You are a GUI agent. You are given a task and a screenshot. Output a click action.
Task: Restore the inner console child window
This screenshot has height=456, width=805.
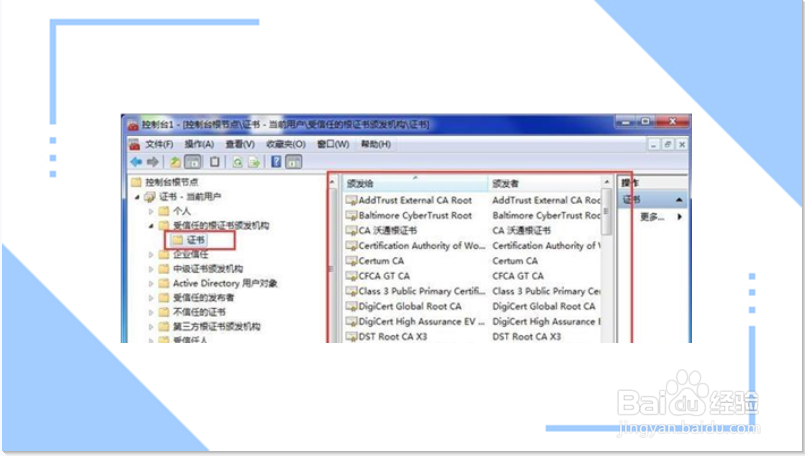[x=667, y=145]
